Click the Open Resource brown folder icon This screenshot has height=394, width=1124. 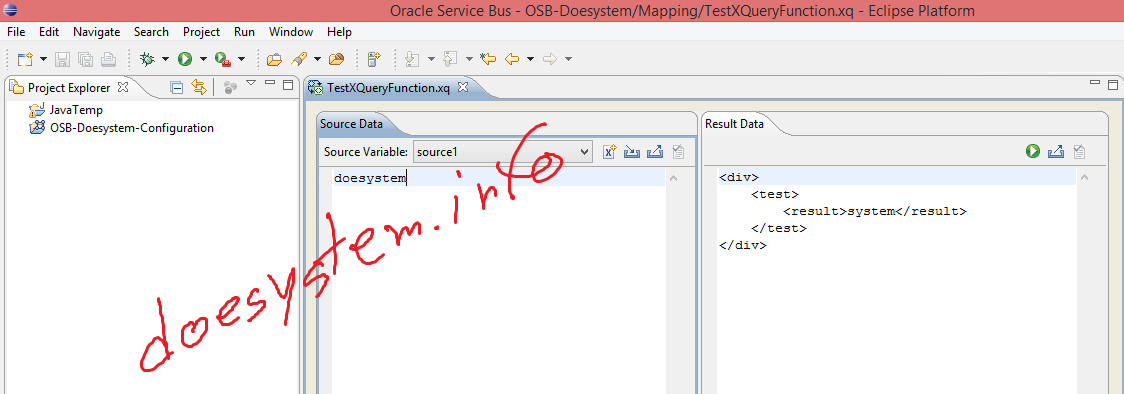pos(336,59)
